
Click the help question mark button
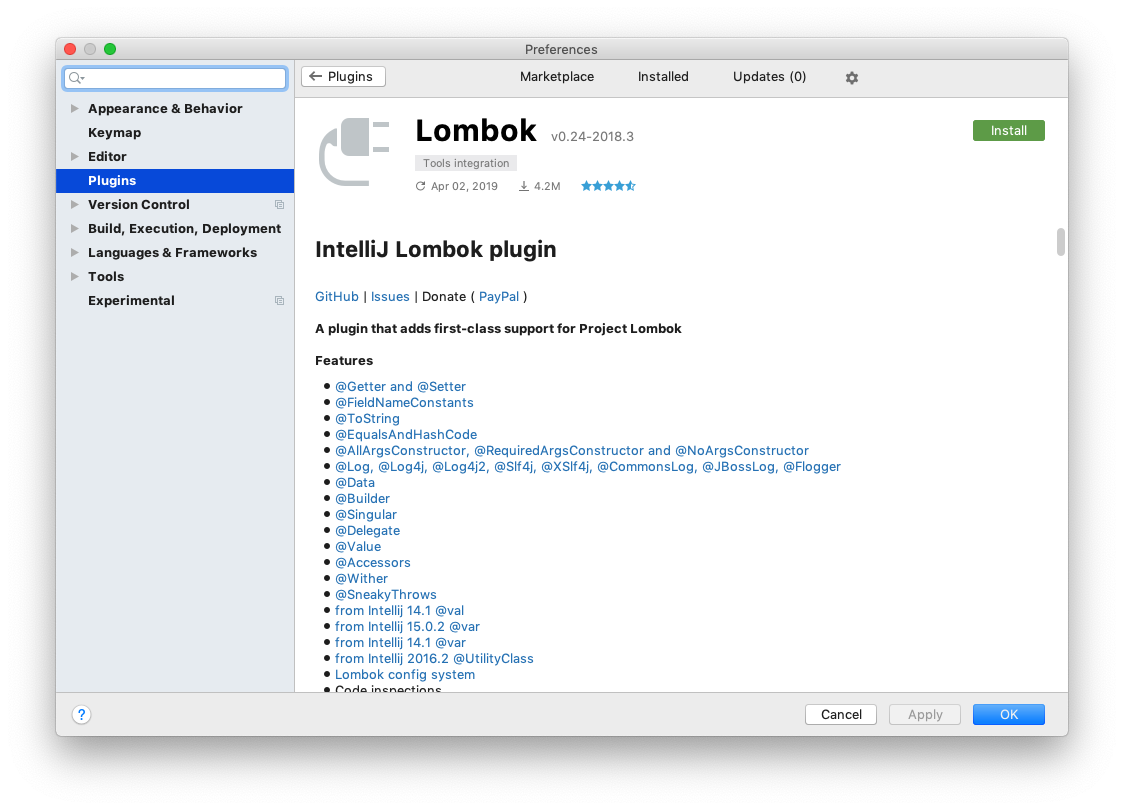pos(82,715)
